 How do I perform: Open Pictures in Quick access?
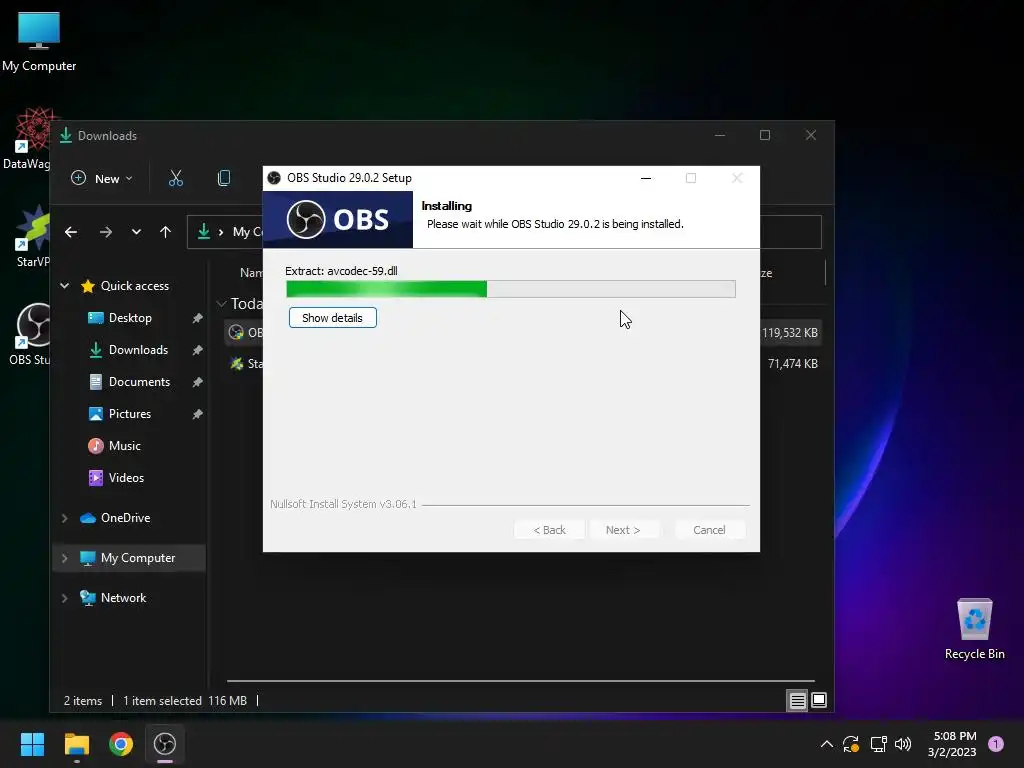[129, 414]
